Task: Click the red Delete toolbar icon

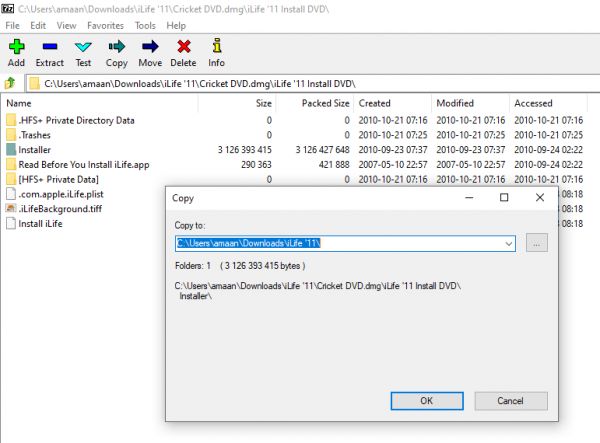Action: coord(183,46)
